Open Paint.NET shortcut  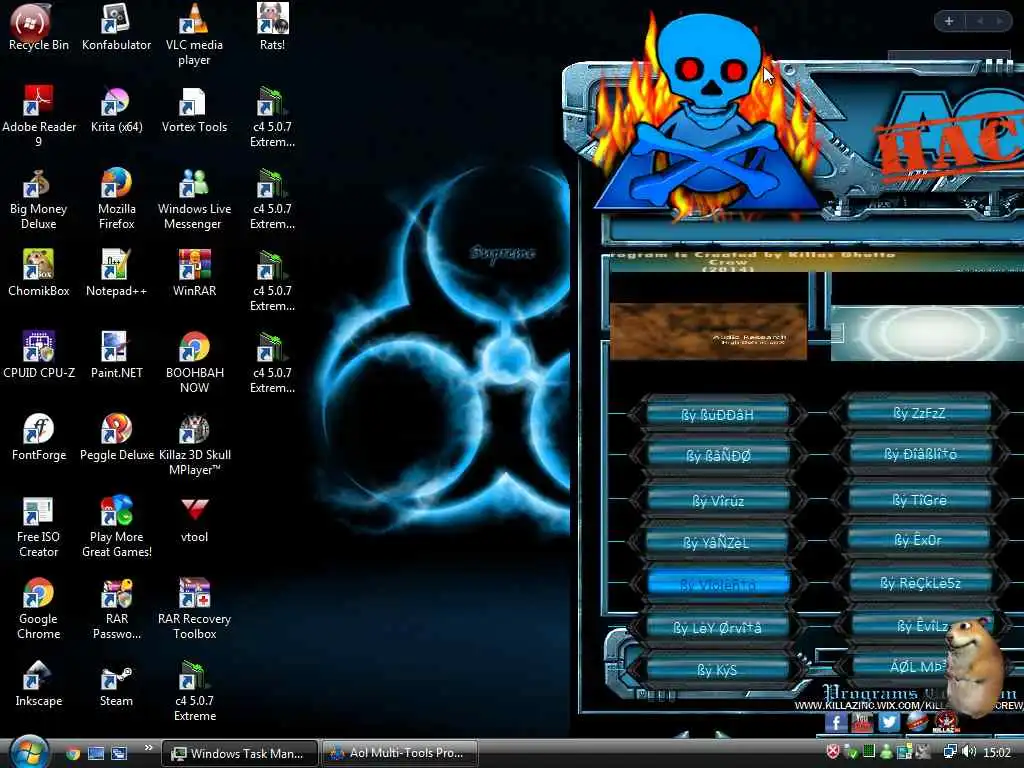tap(116, 356)
